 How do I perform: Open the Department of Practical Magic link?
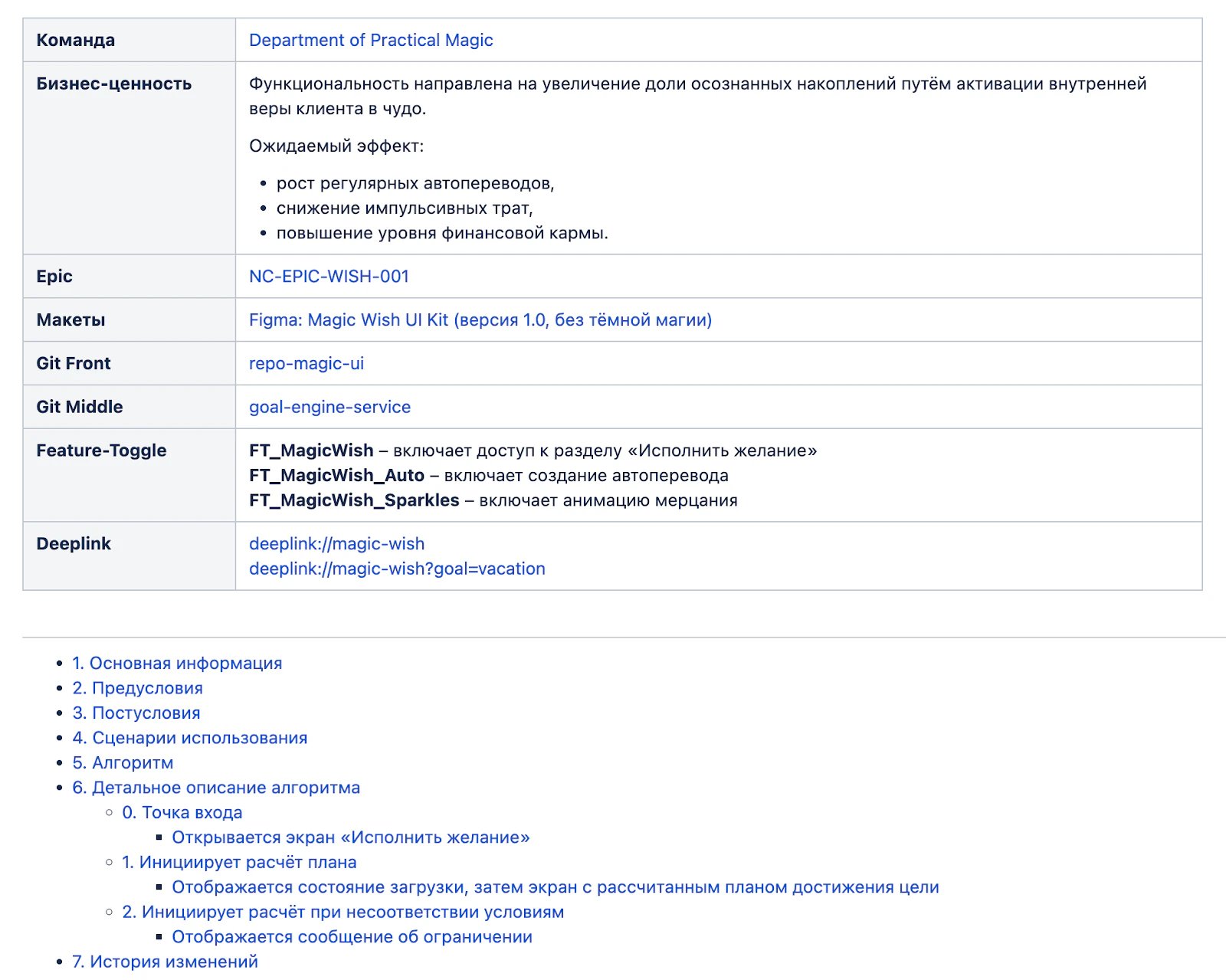(x=371, y=40)
